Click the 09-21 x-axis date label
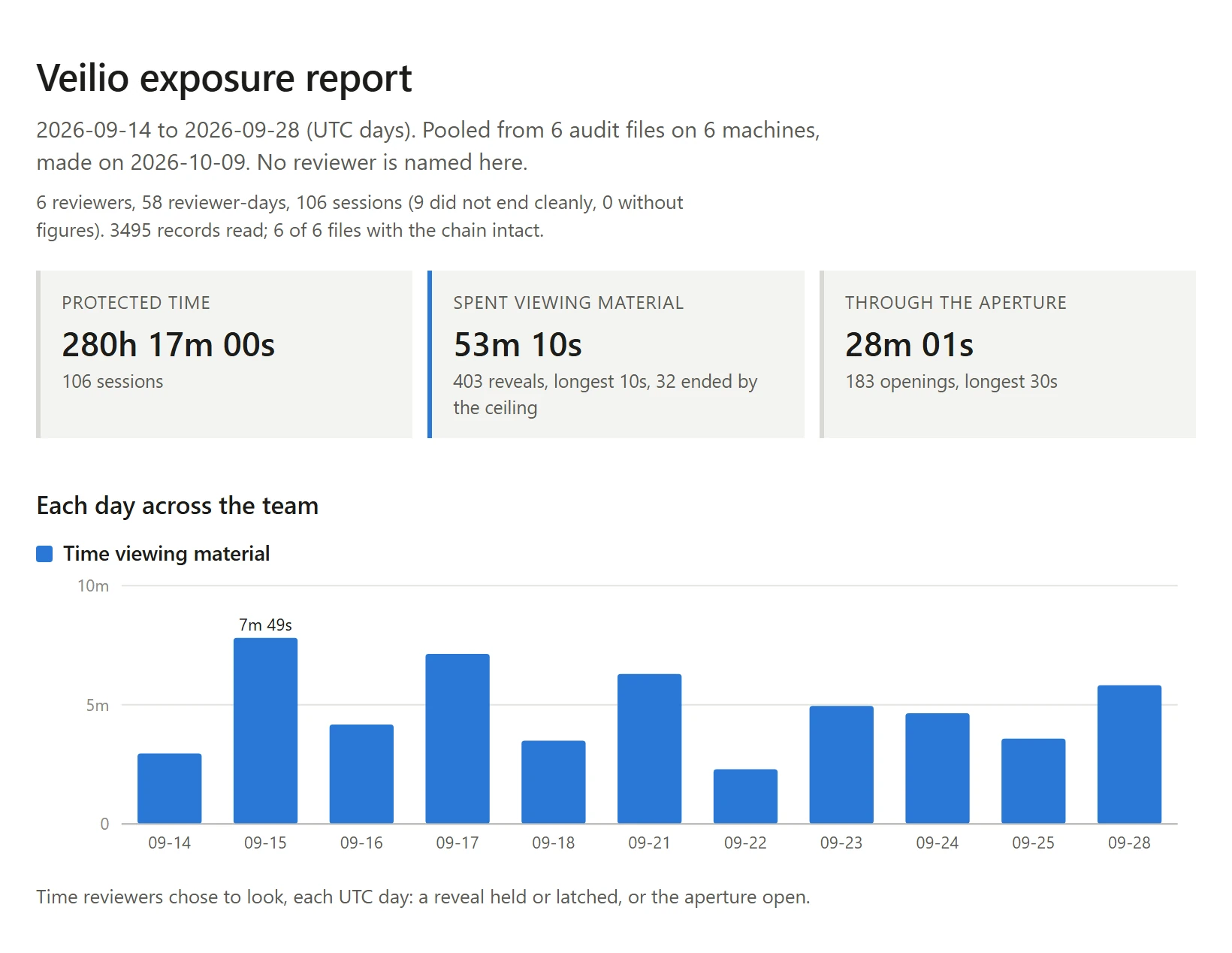 point(649,843)
